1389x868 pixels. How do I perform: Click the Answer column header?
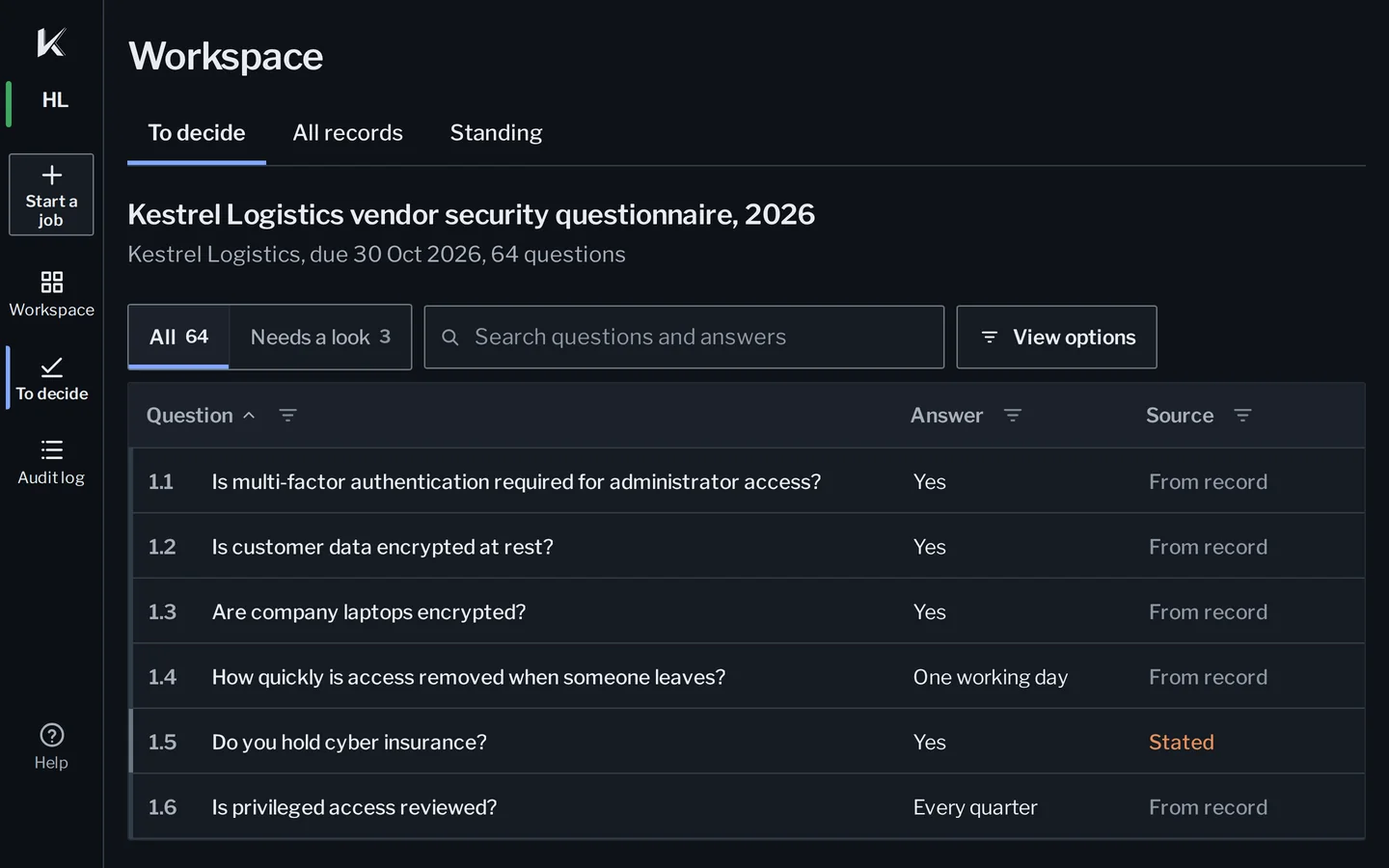[x=946, y=416]
